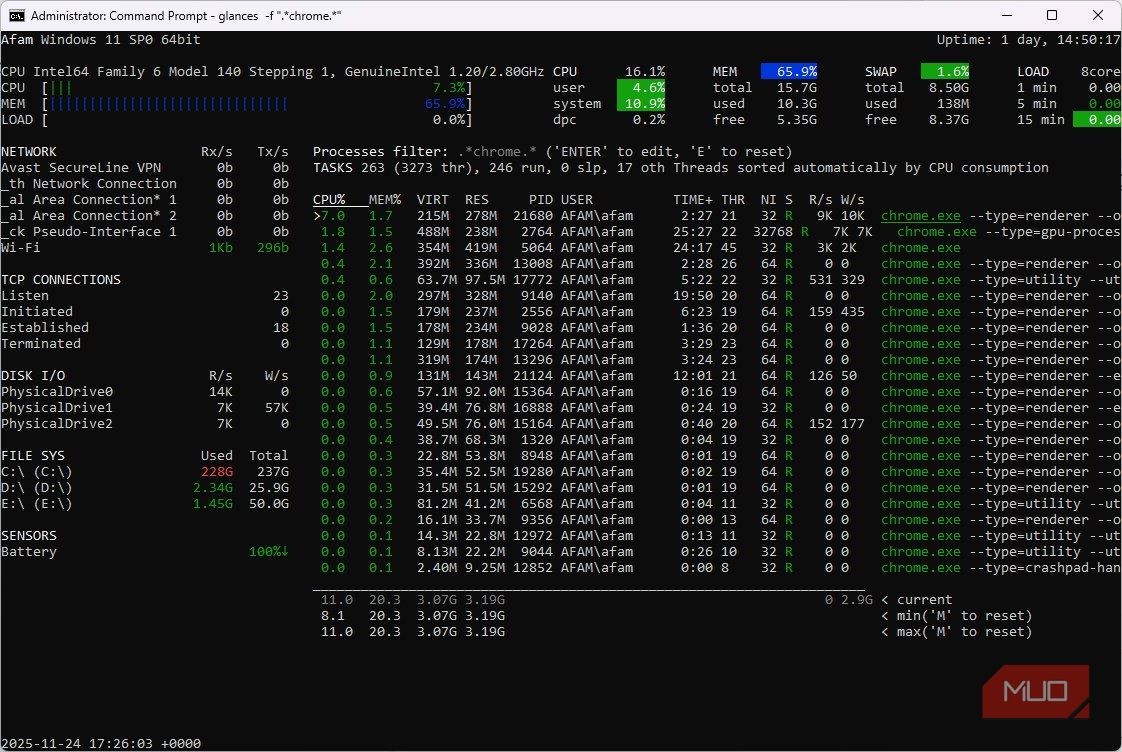1122x752 pixels.
Task: Click the CPU% column header
Action: pos(329,200)
